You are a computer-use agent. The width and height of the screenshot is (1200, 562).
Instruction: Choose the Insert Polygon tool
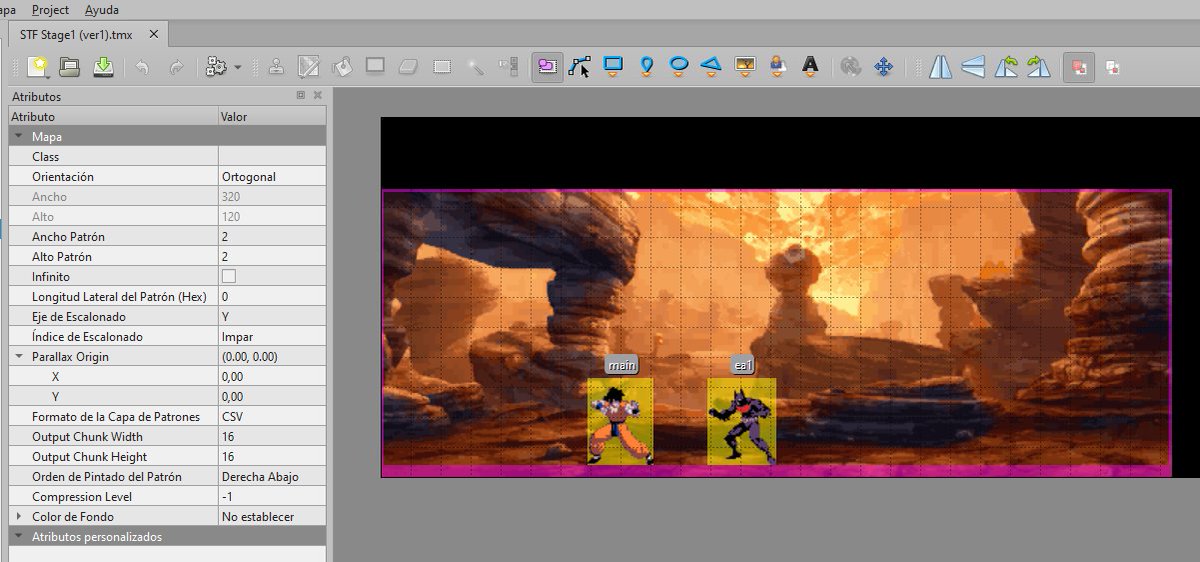(711, 67)
